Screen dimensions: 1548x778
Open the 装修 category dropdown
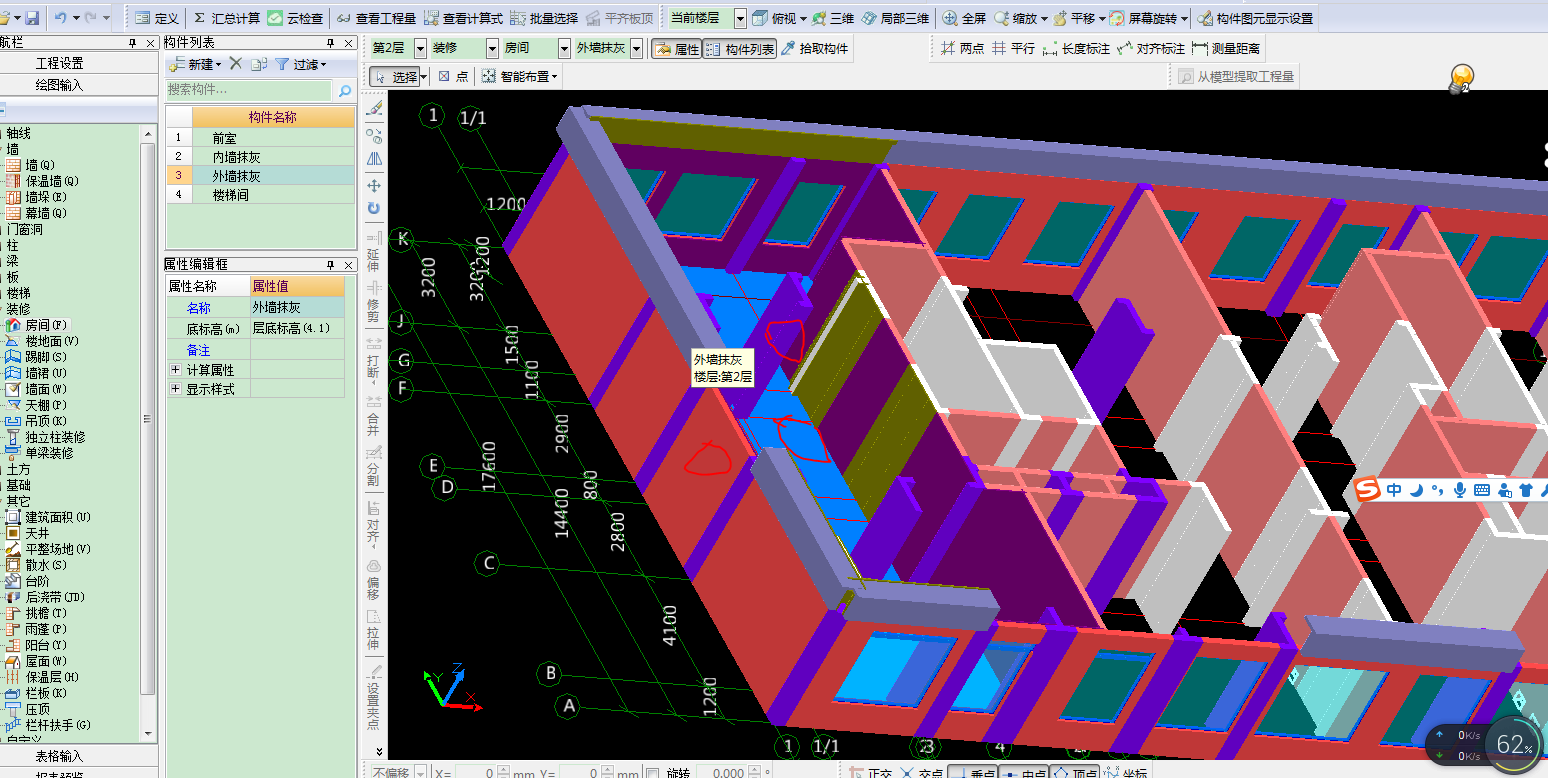[492, 48]
